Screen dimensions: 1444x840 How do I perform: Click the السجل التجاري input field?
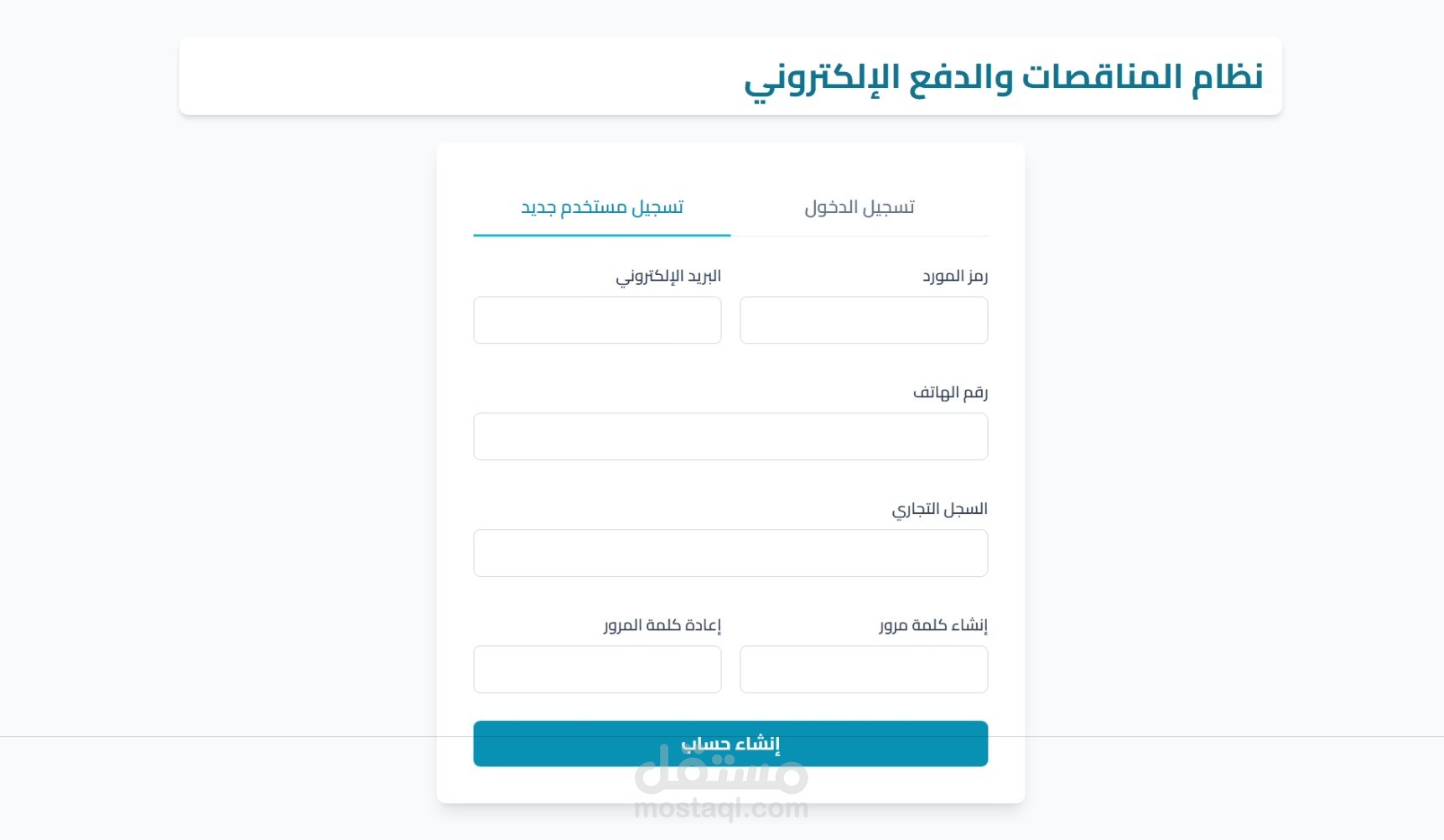[x=730, y=553]
